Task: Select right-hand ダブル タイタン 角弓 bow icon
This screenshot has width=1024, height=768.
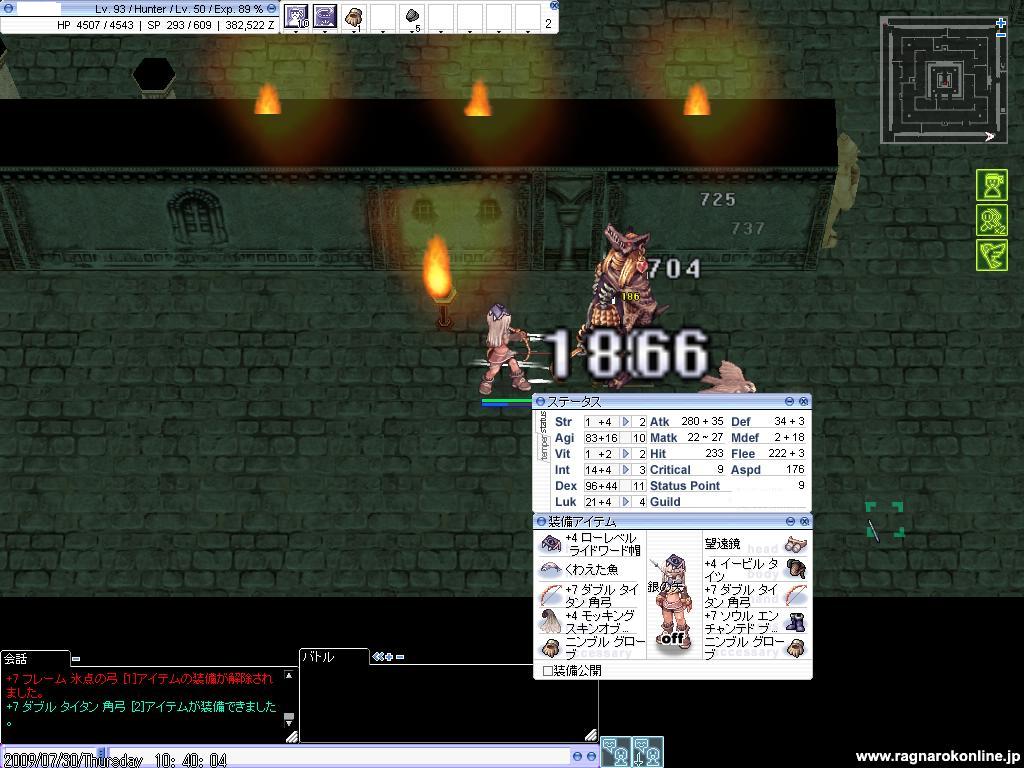Action: 795,596
